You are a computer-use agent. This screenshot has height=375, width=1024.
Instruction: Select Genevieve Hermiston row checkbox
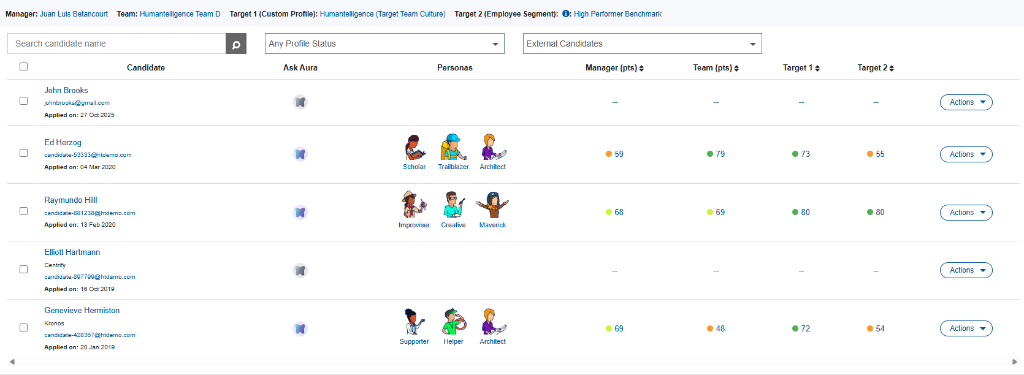coord(24,327)
